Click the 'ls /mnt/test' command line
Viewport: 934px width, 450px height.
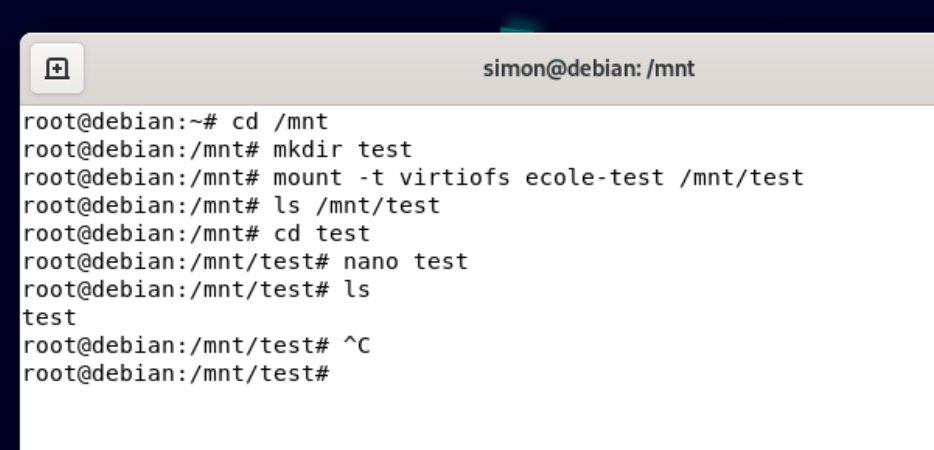pos(231,206)
